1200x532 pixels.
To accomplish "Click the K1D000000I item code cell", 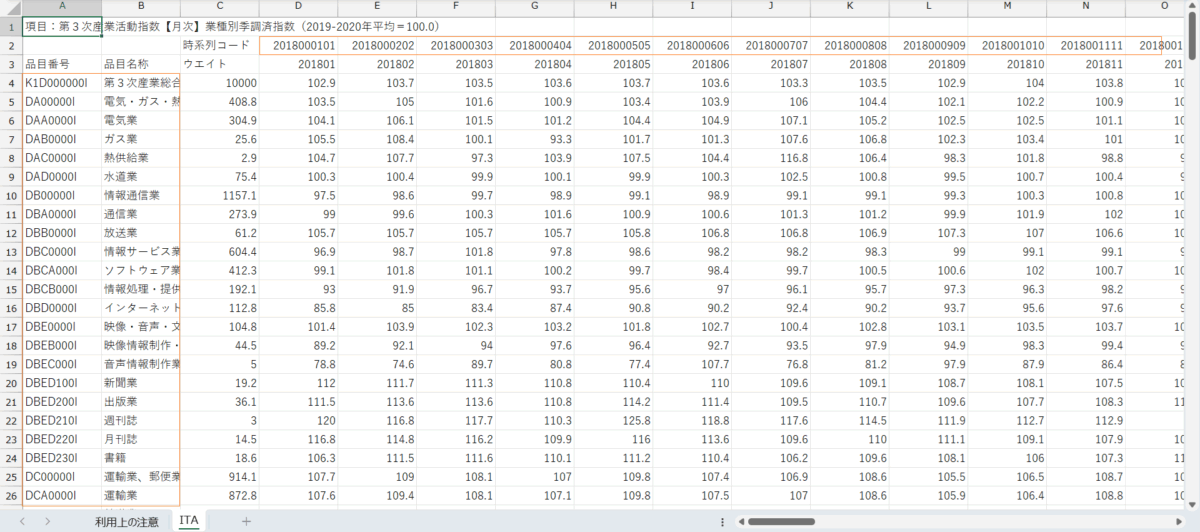I will [60, 83].
